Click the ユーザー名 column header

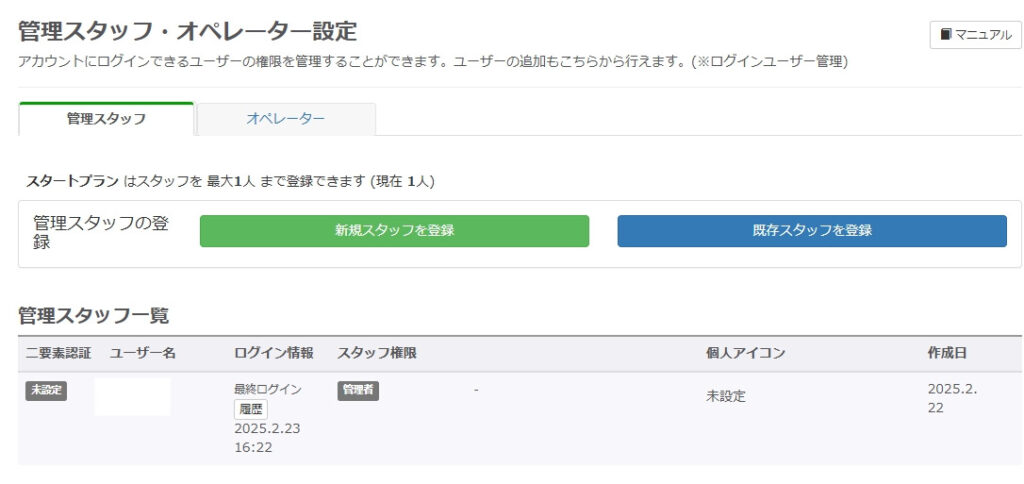(x=143, y=353)
